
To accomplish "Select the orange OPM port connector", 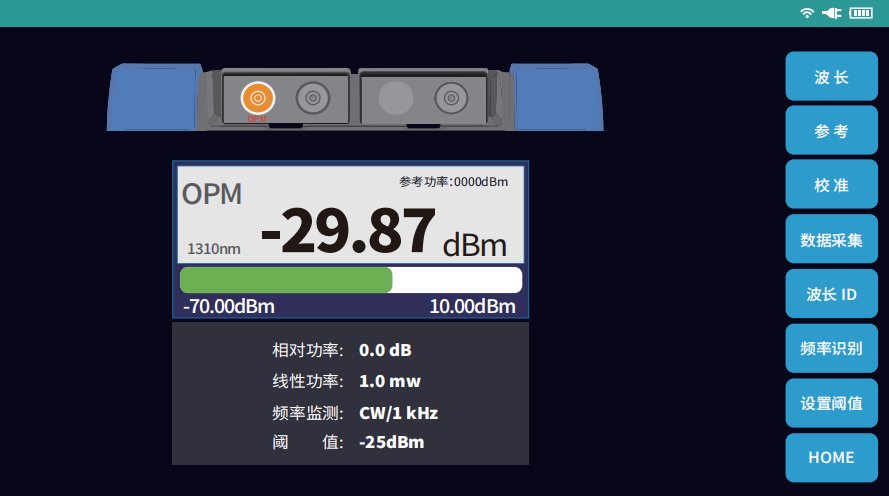I will (258, 98).
